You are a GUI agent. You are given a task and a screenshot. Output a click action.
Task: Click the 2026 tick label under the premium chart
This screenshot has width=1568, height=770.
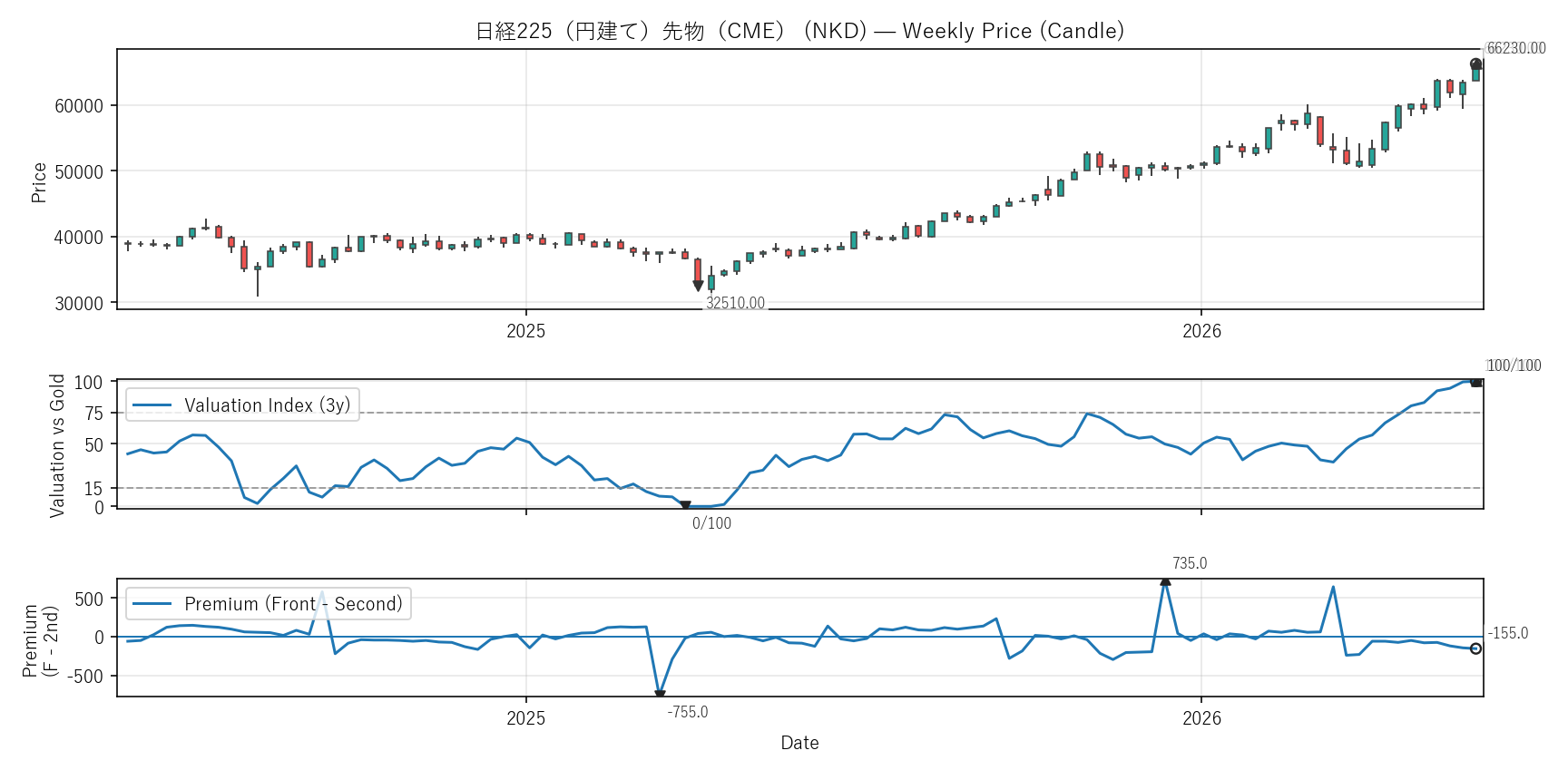tap(1201, 718)
